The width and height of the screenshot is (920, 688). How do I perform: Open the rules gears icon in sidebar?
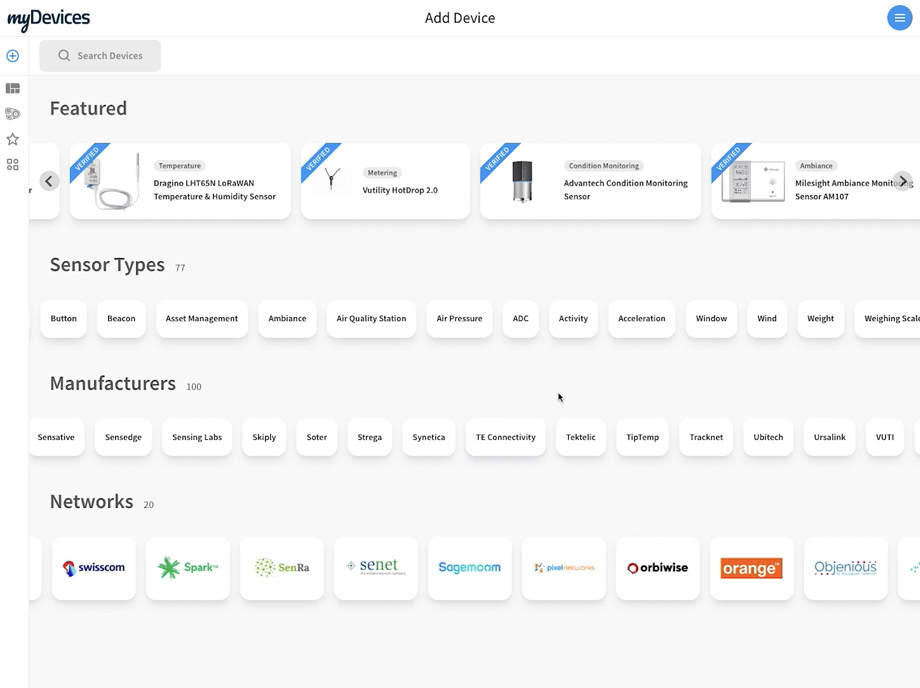click(12, 113)
